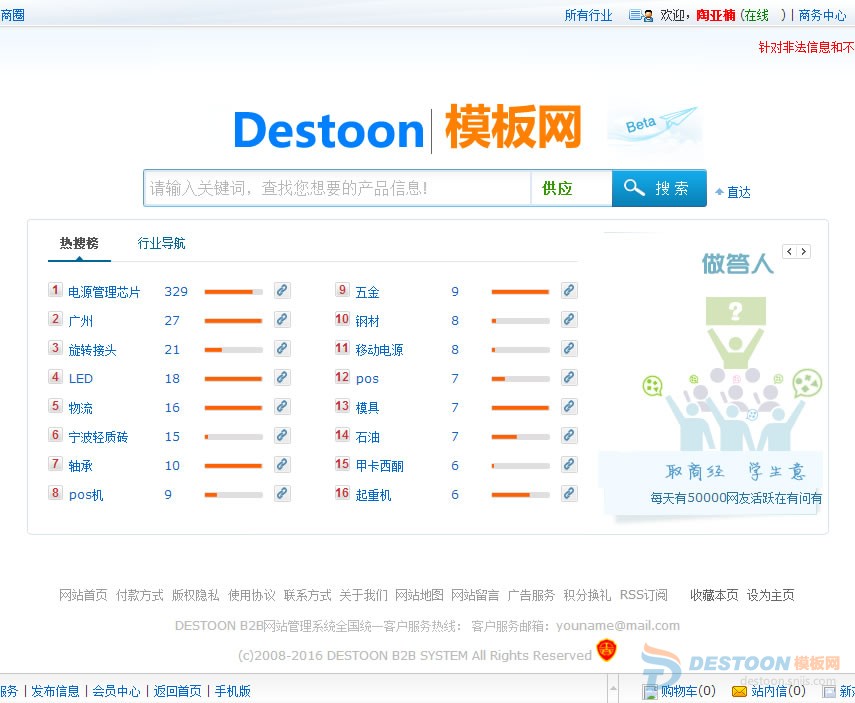Viewport: 855px width, 703px height.
Task: Click the shopping cart icon in the bottom bar
Action: click(649, 692)
